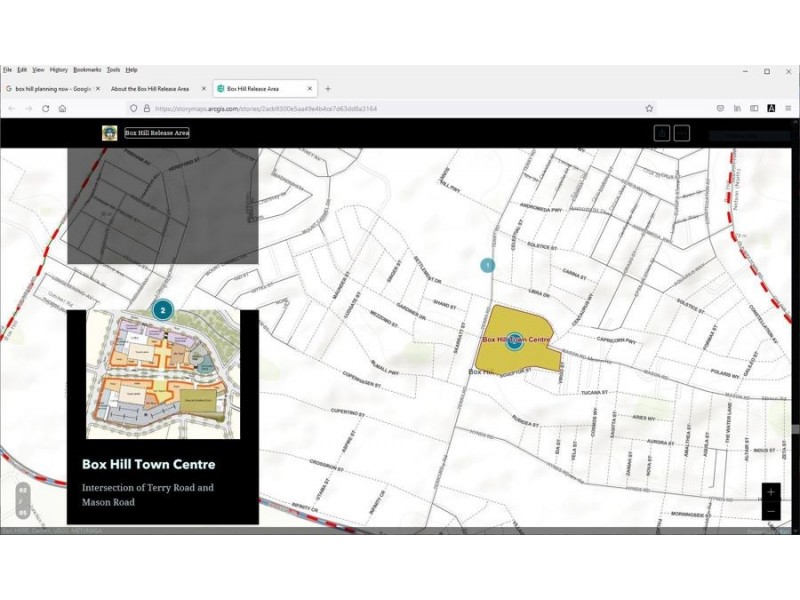
Task: Click map marker number 2
Action: coord(163,310)
